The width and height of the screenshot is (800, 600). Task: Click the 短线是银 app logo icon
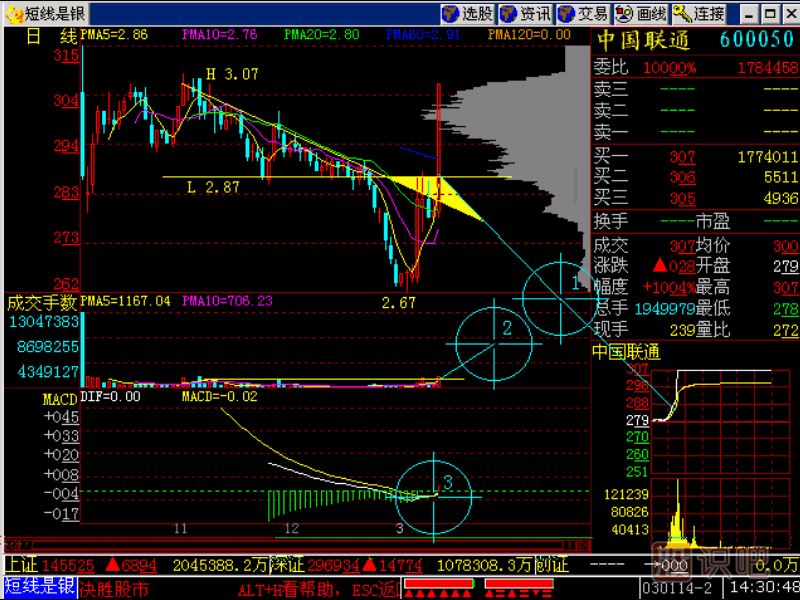12,13
